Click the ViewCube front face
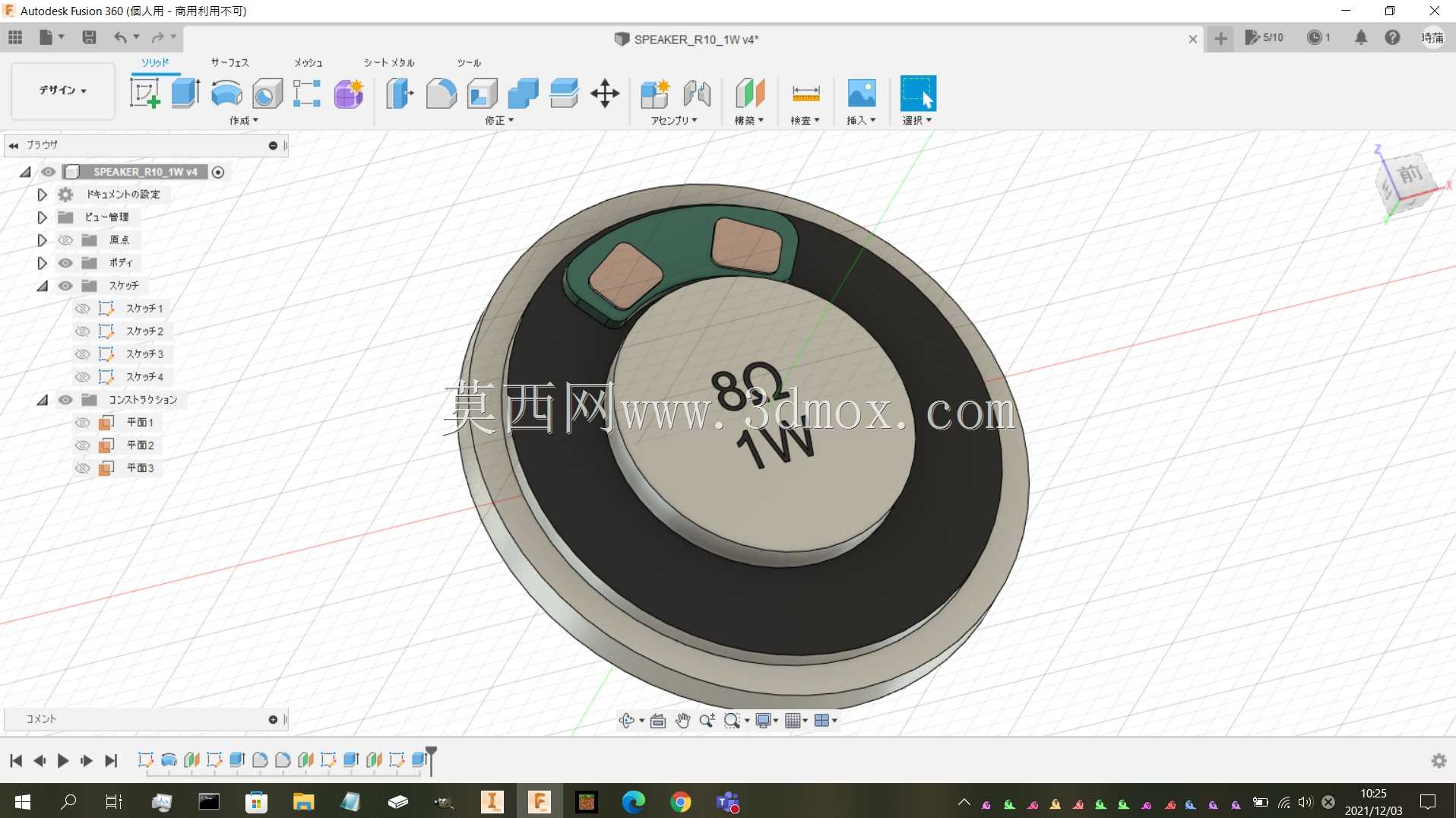This screenshot has height=818, width=1456. coord(1410,175)
